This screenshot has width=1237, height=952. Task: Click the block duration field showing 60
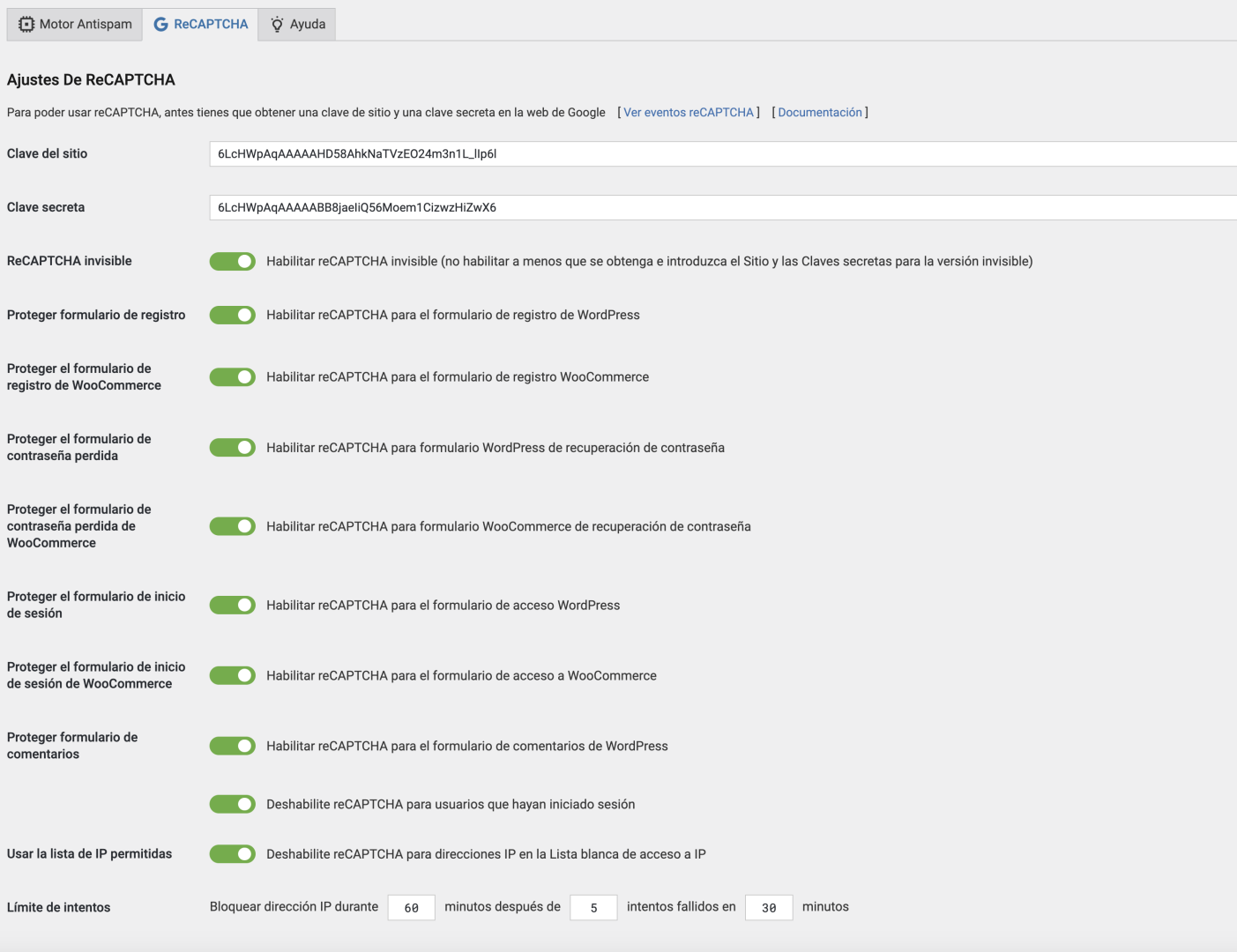click(x=412, y=908)
